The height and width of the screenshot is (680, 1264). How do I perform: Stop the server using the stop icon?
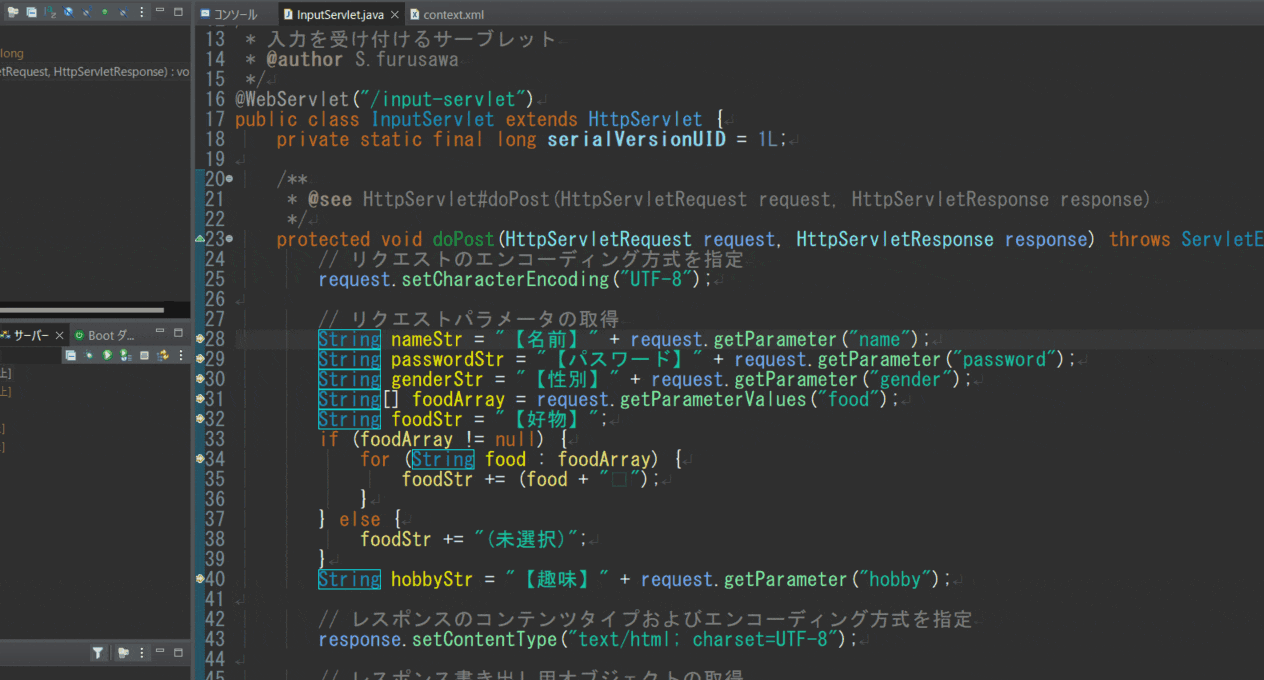coord(144,355)
